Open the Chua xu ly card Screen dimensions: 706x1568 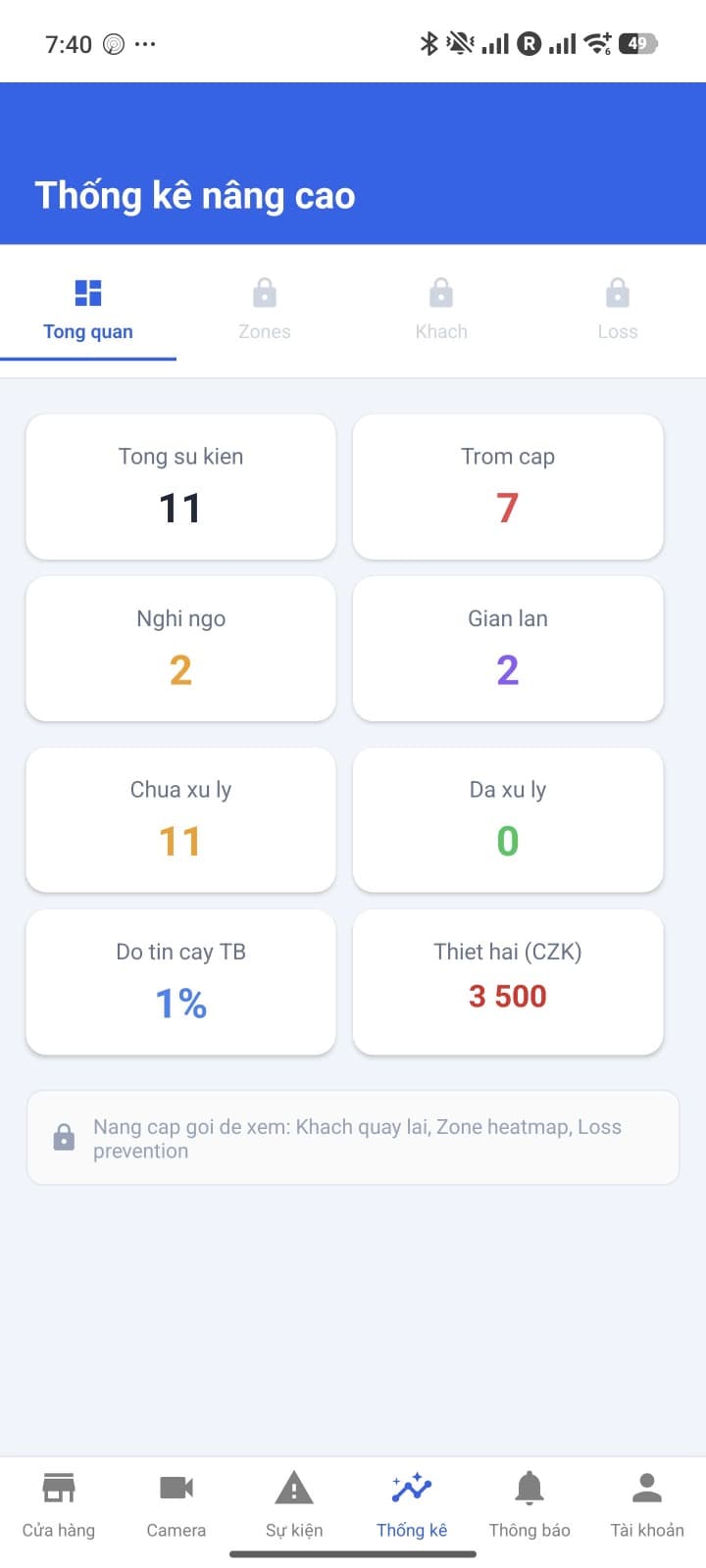180,820
